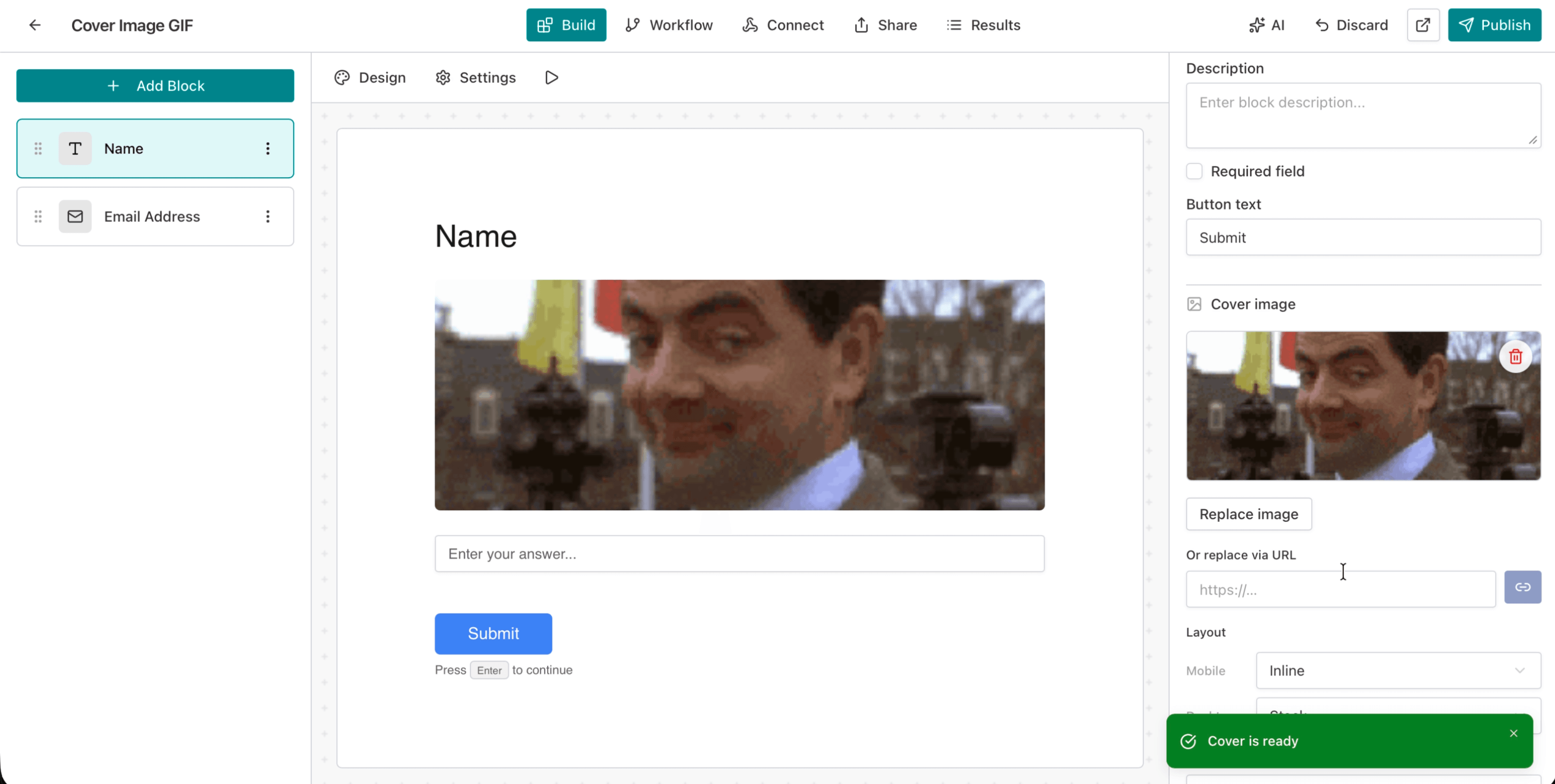Switch to the Workflow tab
The width and height of the screenshot is (1555, 784).
coord(669,25)
